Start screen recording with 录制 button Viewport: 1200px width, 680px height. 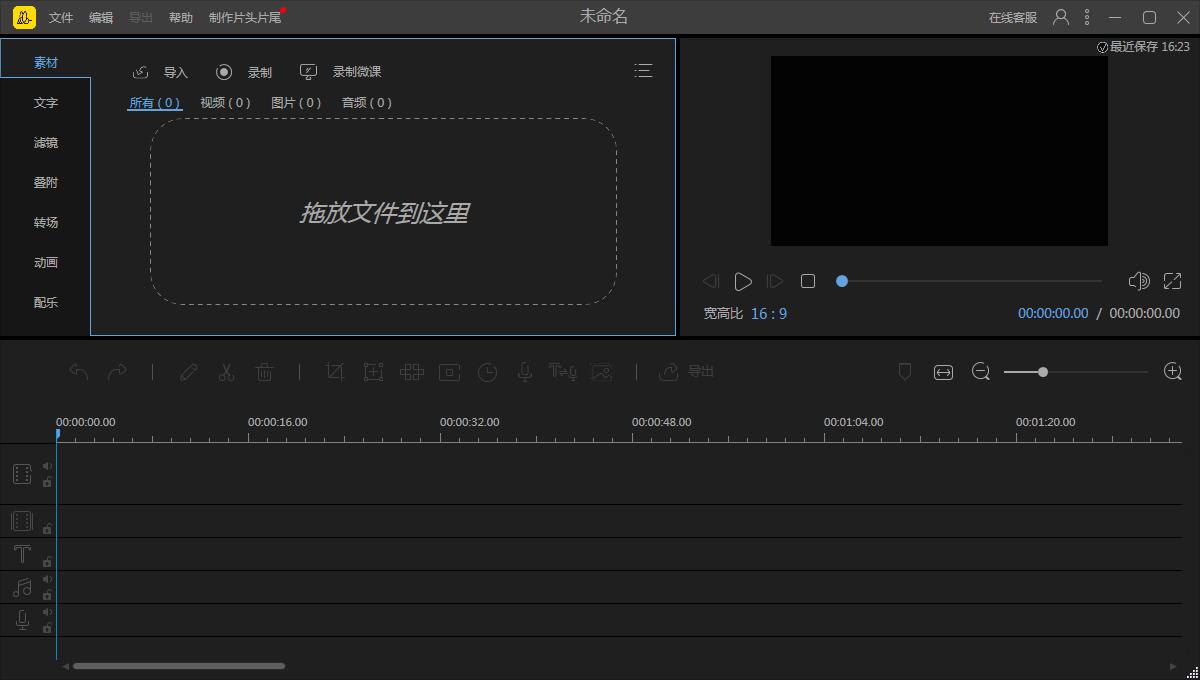click(x=225, y=72)
